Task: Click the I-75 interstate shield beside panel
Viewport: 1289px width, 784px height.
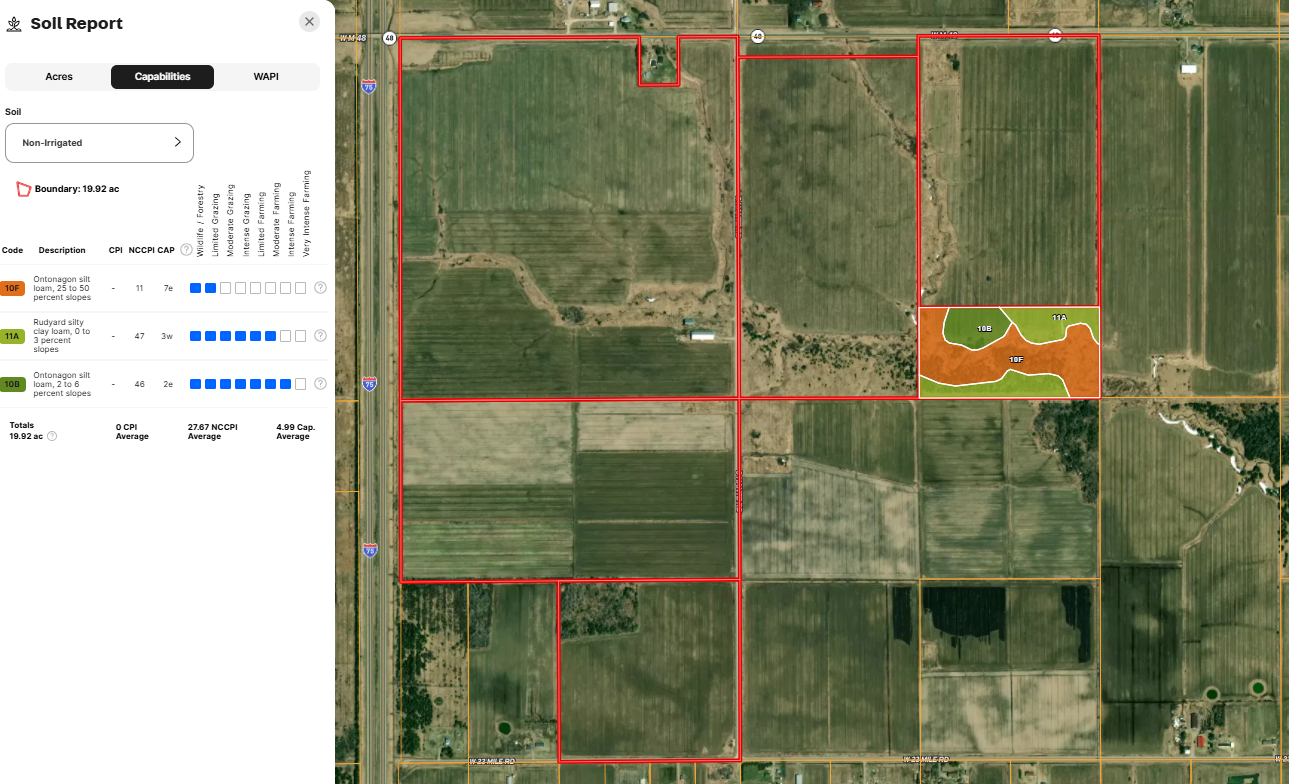Action: pos(370,87)
